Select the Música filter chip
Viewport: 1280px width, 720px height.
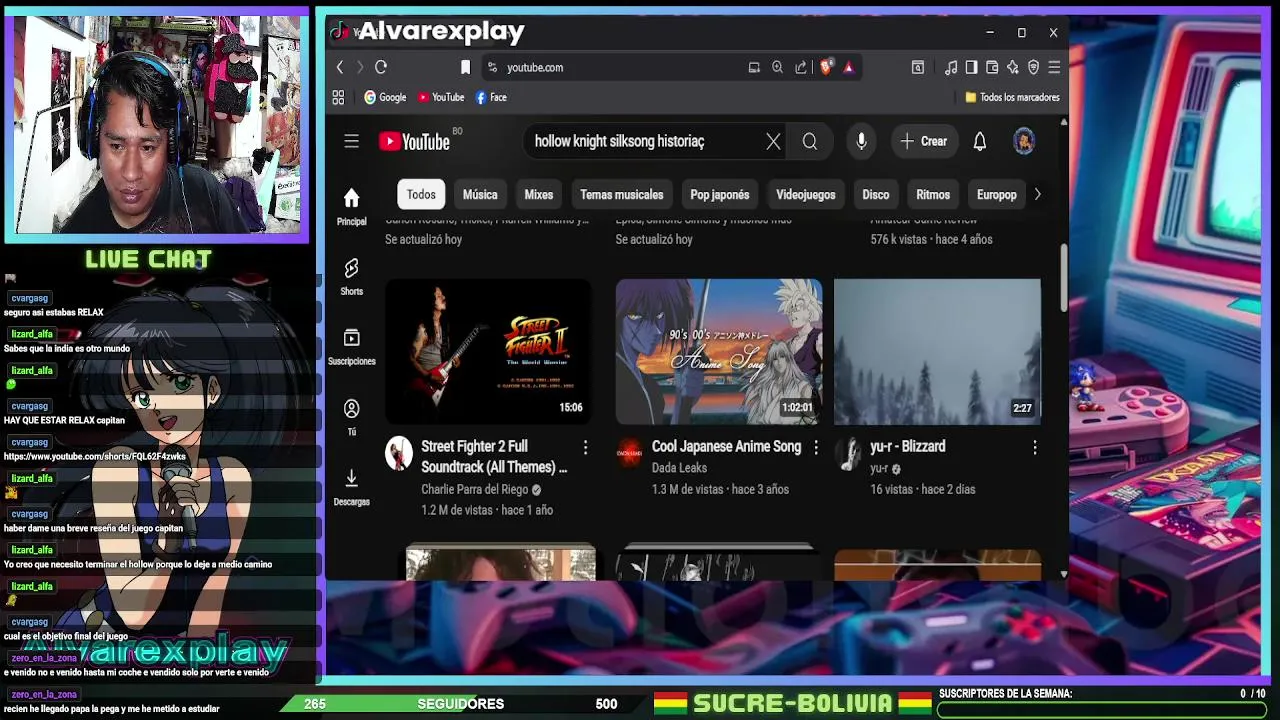pos(480,194)
